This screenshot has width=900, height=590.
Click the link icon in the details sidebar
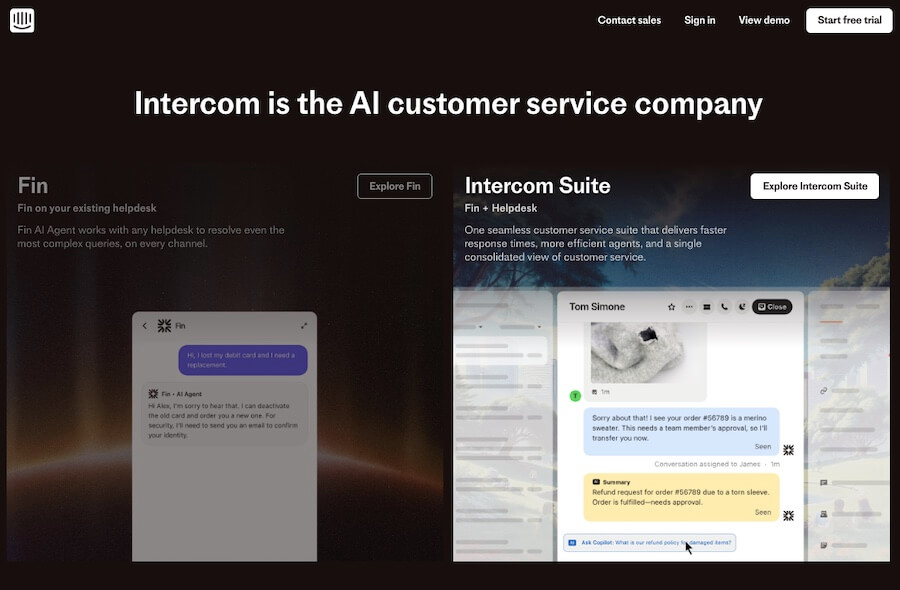click(823, 390)
